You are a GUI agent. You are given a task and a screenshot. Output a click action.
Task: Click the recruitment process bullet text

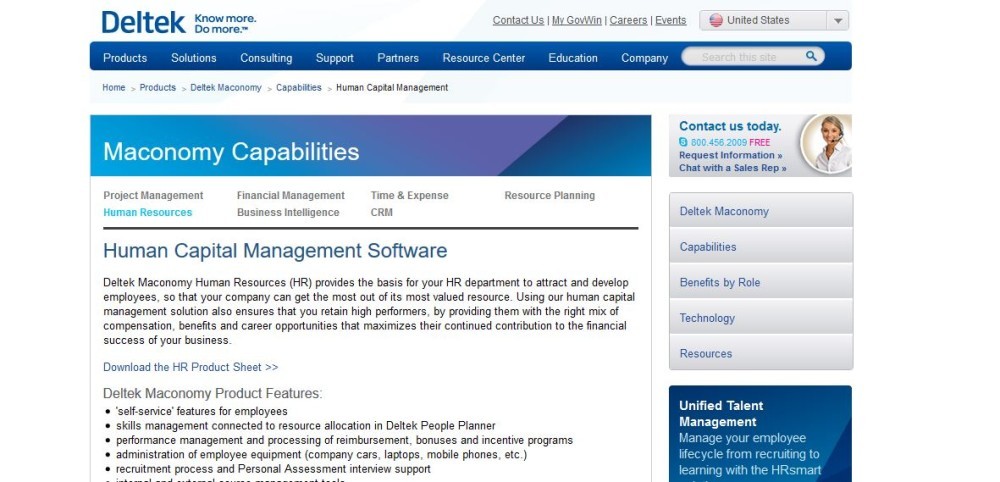tap(273, 469)
